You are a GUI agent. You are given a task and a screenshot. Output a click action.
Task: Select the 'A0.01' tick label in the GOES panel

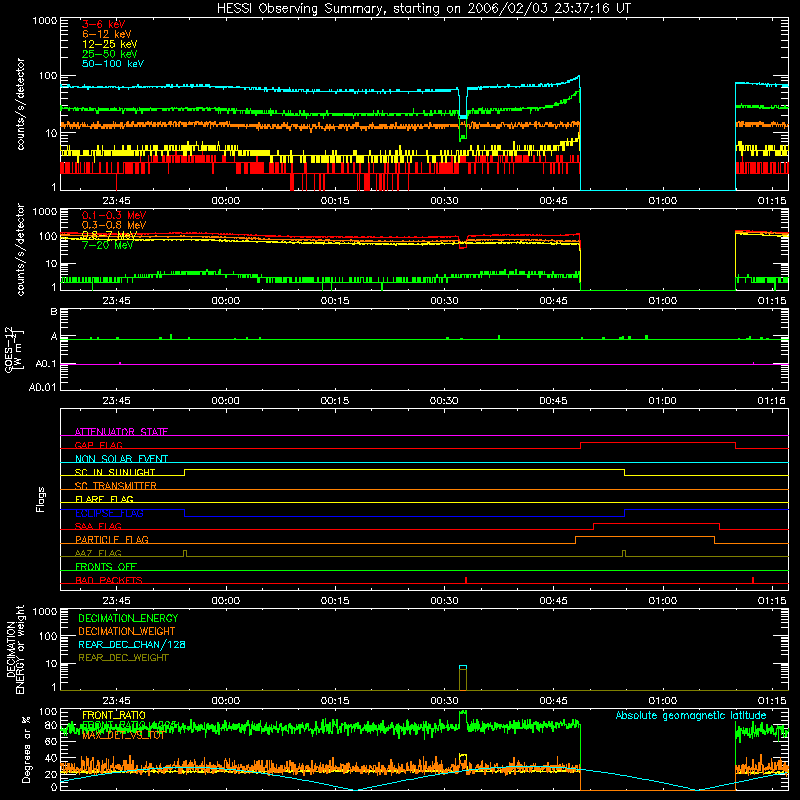pos(43,387)
